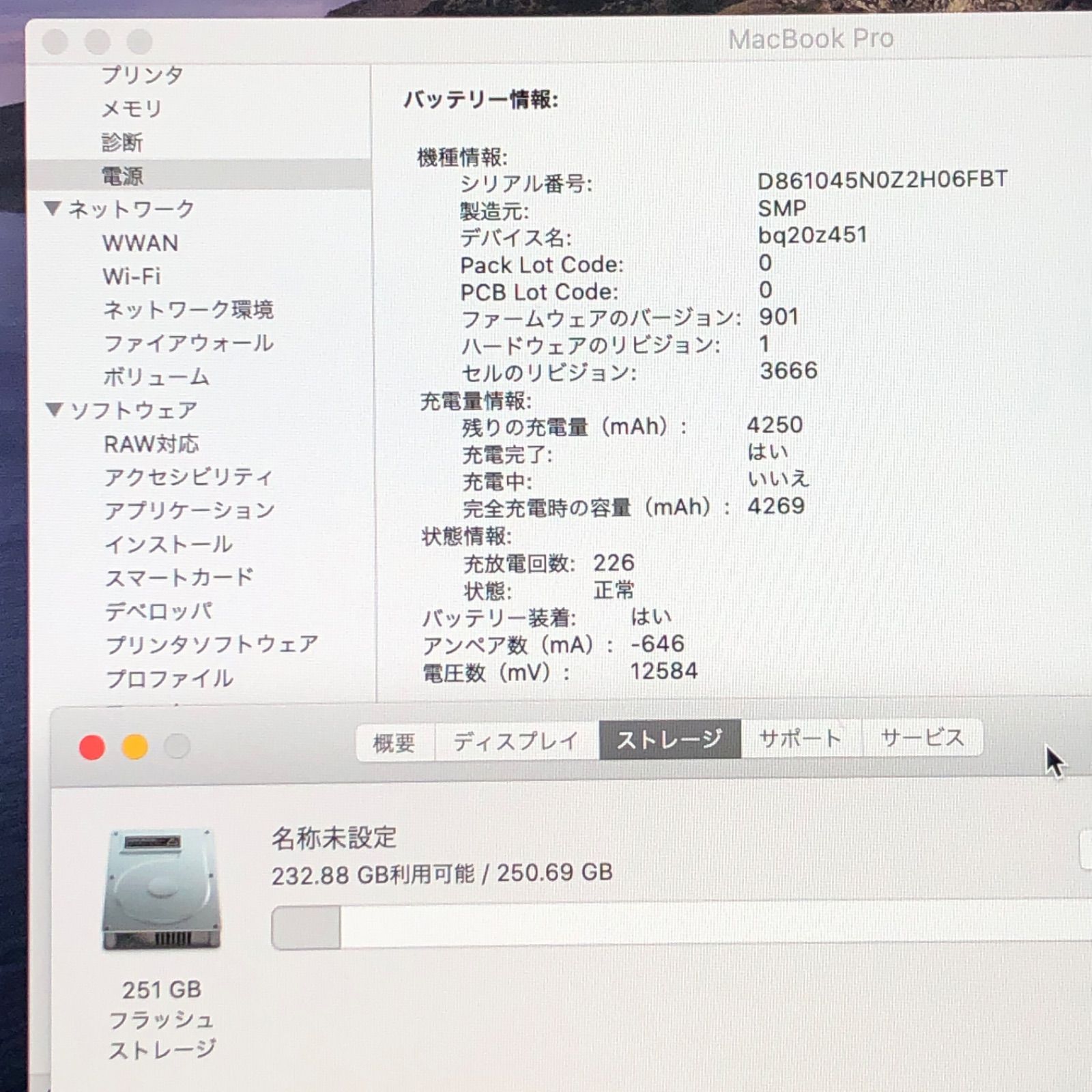Click the volume name 名称未設定
The image size is (1092, 1092).
click(x=334, y=838)
